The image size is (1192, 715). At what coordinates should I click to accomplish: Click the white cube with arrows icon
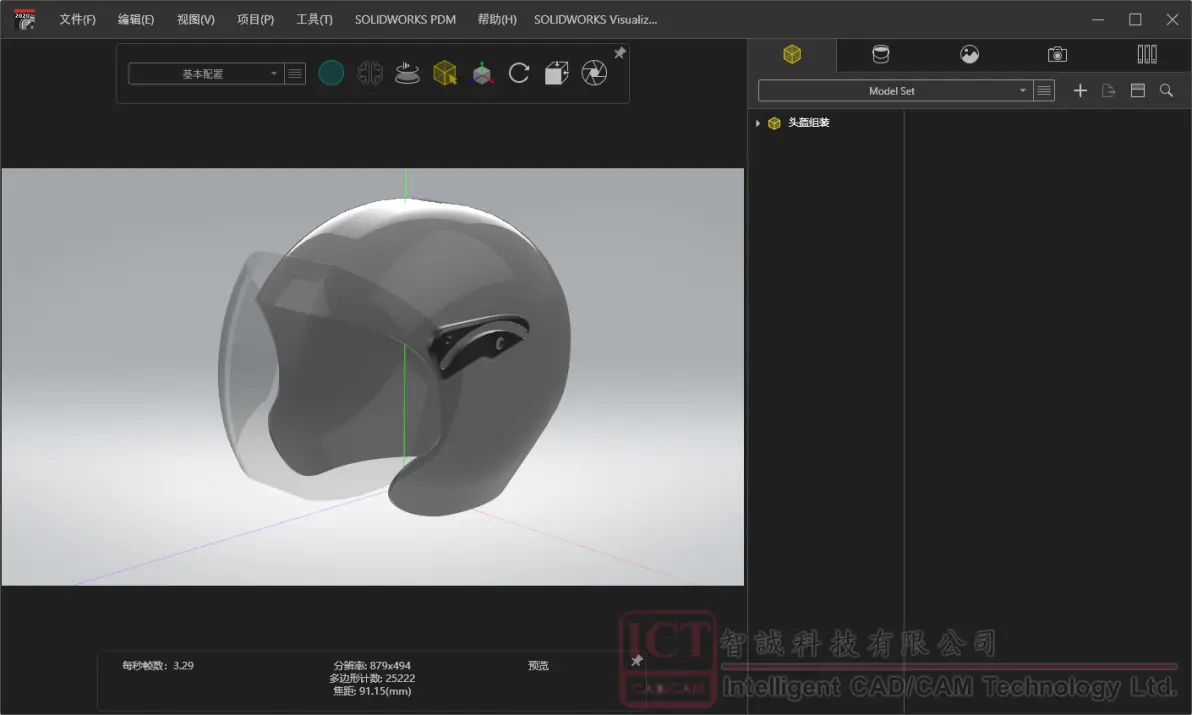pos(556,74)
